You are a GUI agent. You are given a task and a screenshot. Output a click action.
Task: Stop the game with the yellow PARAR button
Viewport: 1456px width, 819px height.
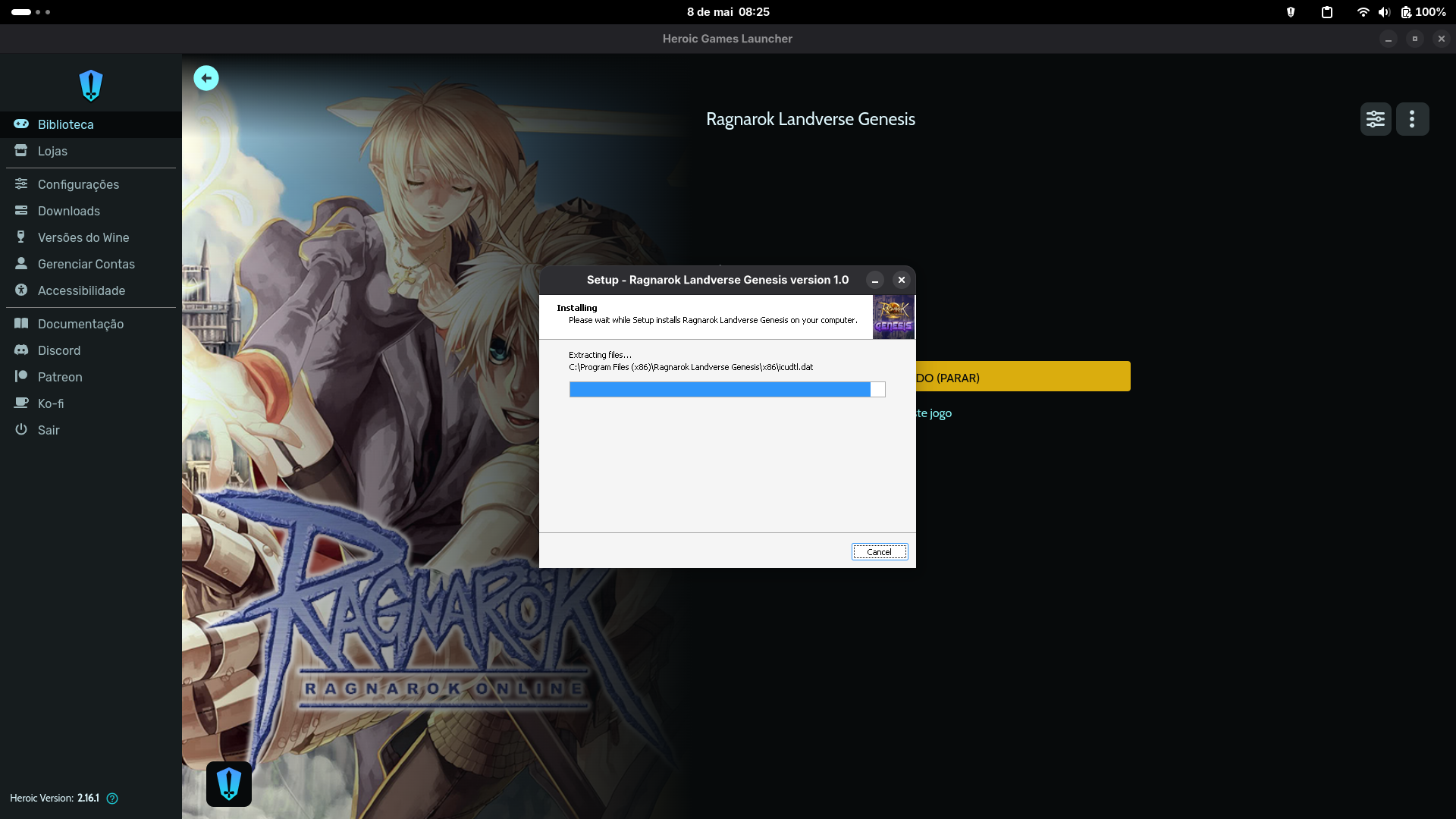pyautogui.click(x=1023, y=377)
